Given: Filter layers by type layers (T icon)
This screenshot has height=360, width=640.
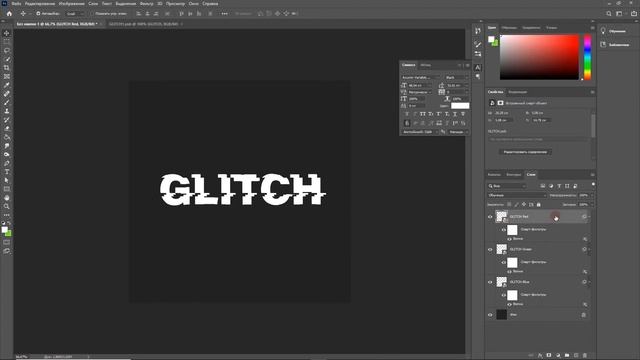Looking at the screenshot, I should pyautogui.click(x=559, y=186).
